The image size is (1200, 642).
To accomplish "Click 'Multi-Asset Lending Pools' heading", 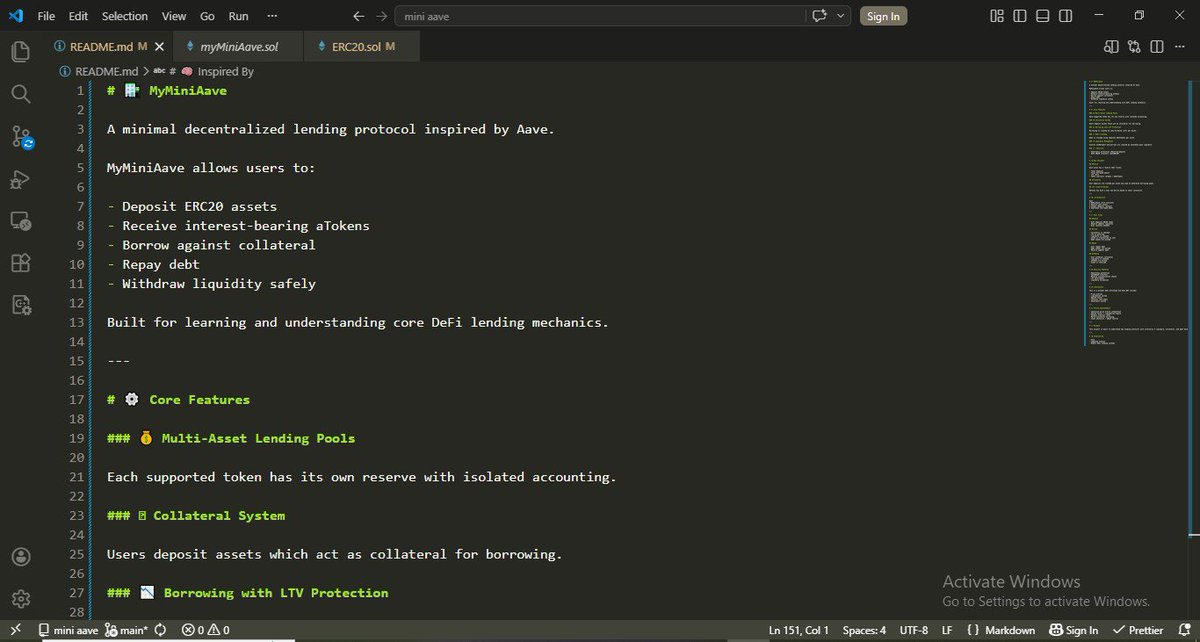I will pos(258,438).
